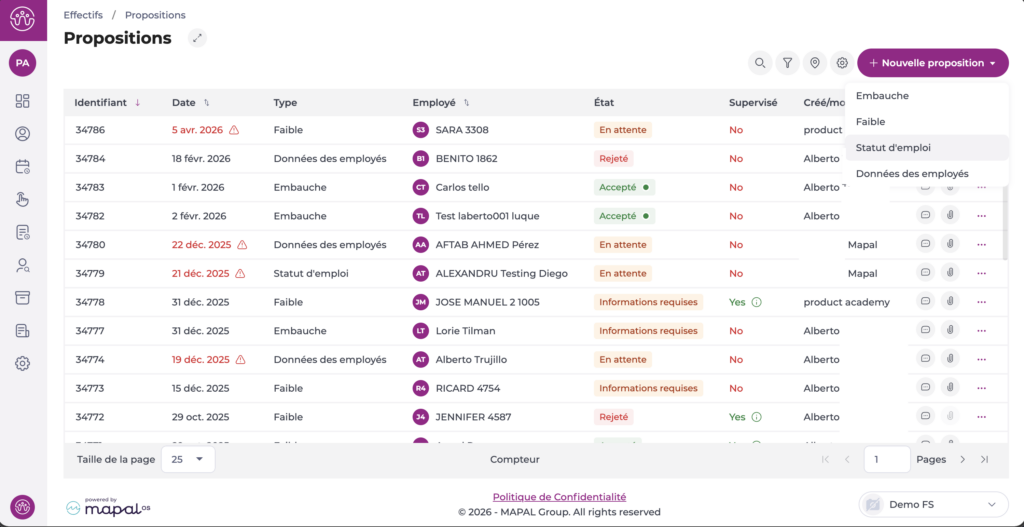
Task: Click the dashboard grid icon in sidebar
Action: pyautogui.click(x=22, y=101)
